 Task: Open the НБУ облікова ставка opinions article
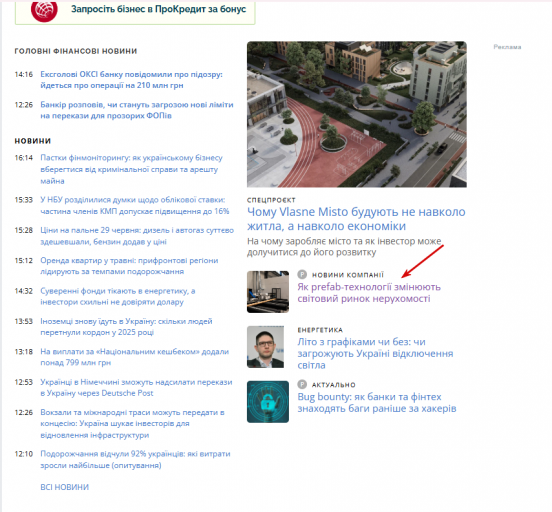click(x=135, y=205)
